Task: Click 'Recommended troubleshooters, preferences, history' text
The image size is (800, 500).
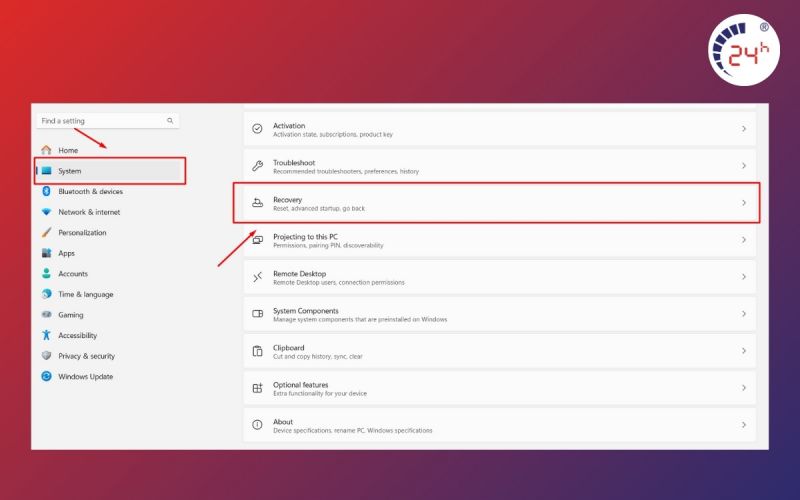Action: pos(346,171)
